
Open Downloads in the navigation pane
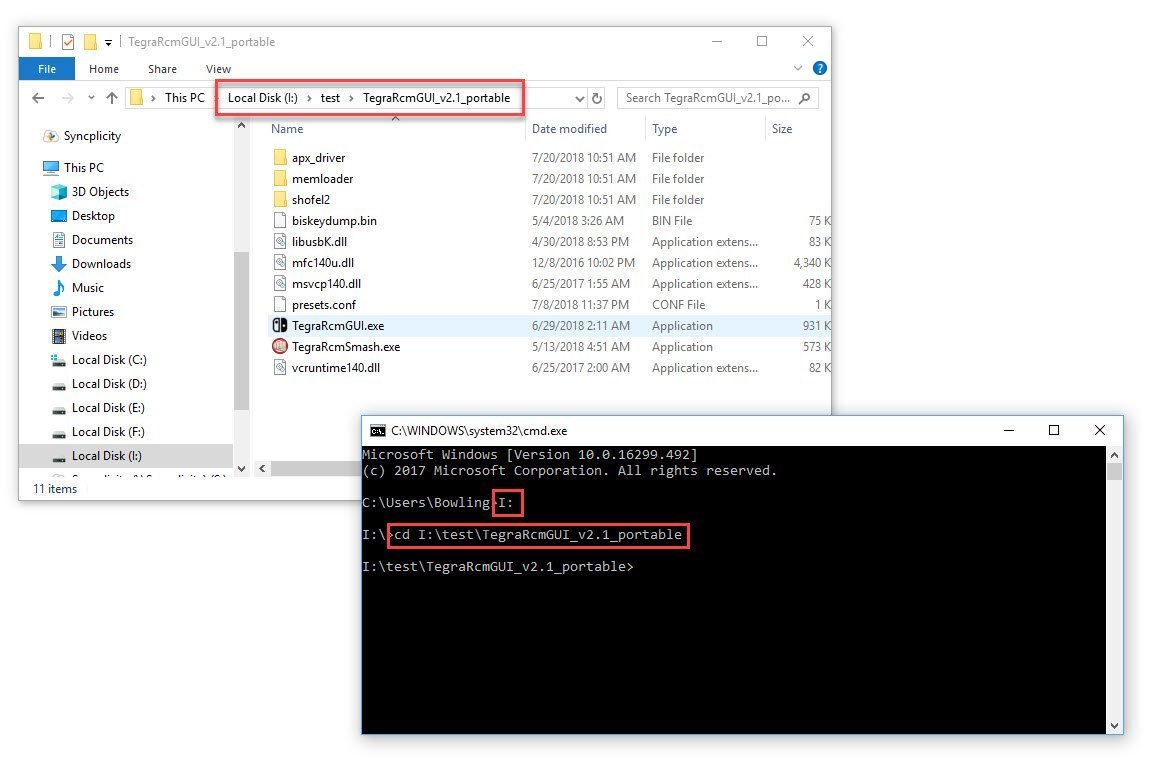(x=90, y=264)
